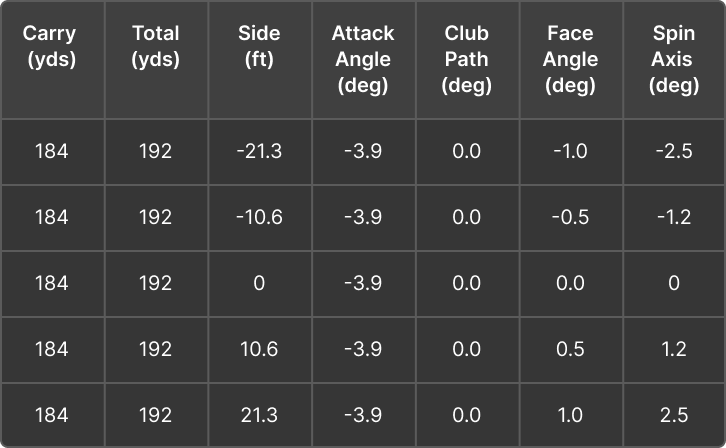Click the Spin Axis (deg) header
726x448 pixels.
tap(674, 60)
